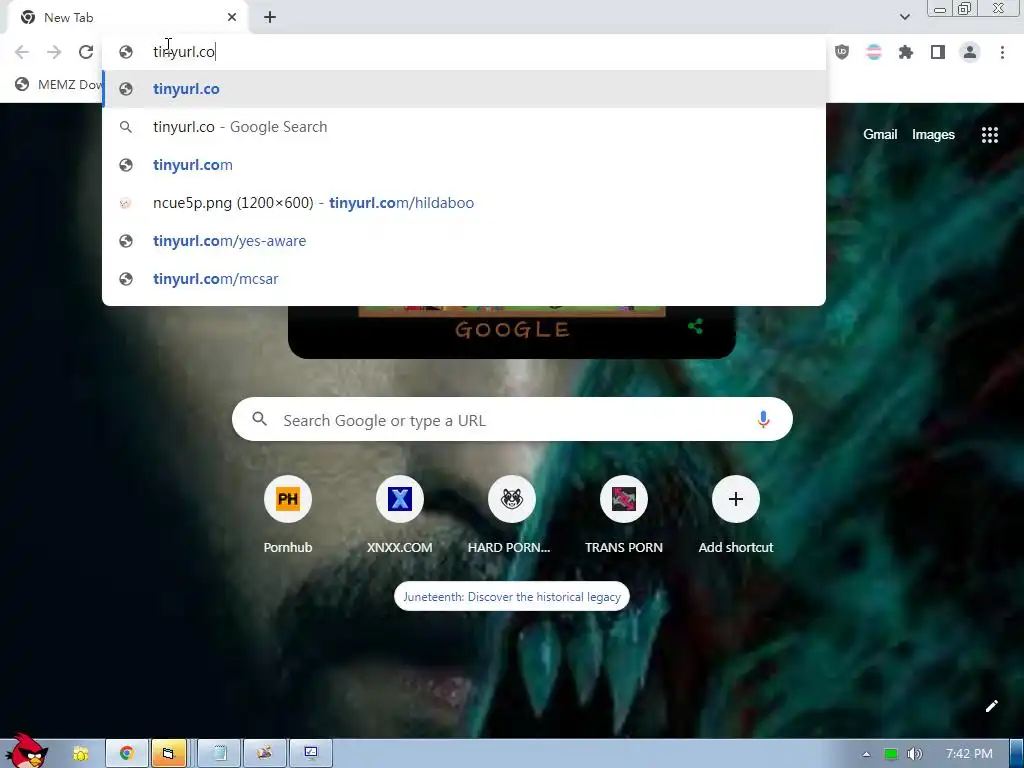Viewport: 1024px width, 768px height.
Task: Open the Gmail link
Action: [x=880, y=135]
